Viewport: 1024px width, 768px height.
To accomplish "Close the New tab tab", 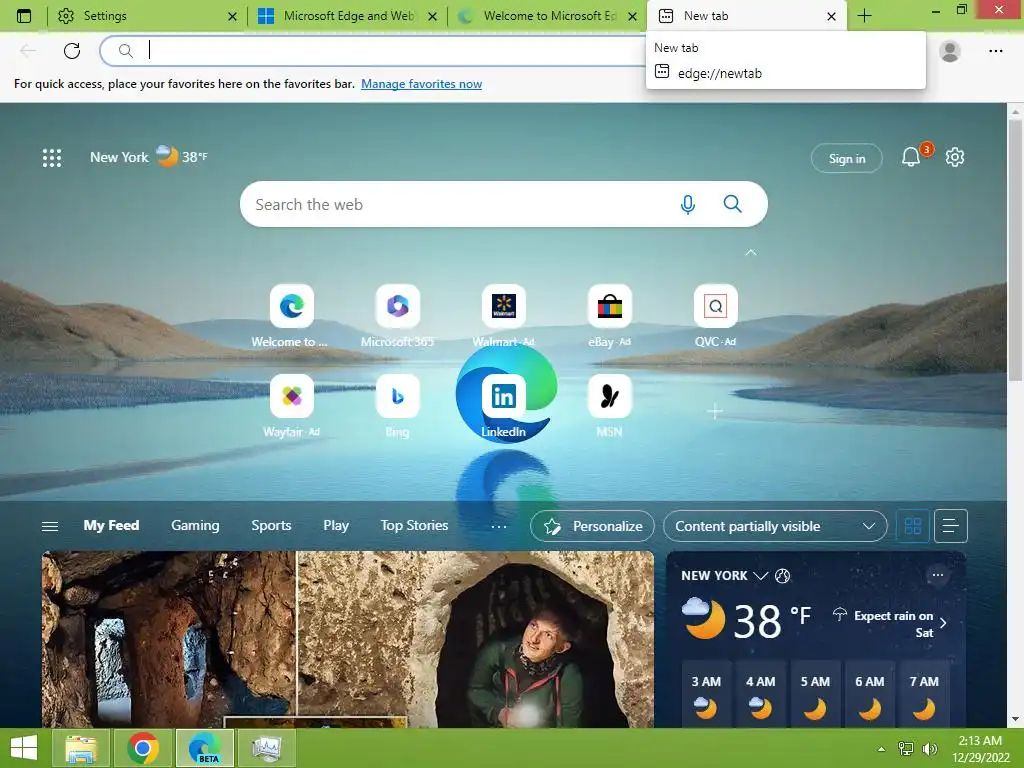I will (x=831, y=16).
